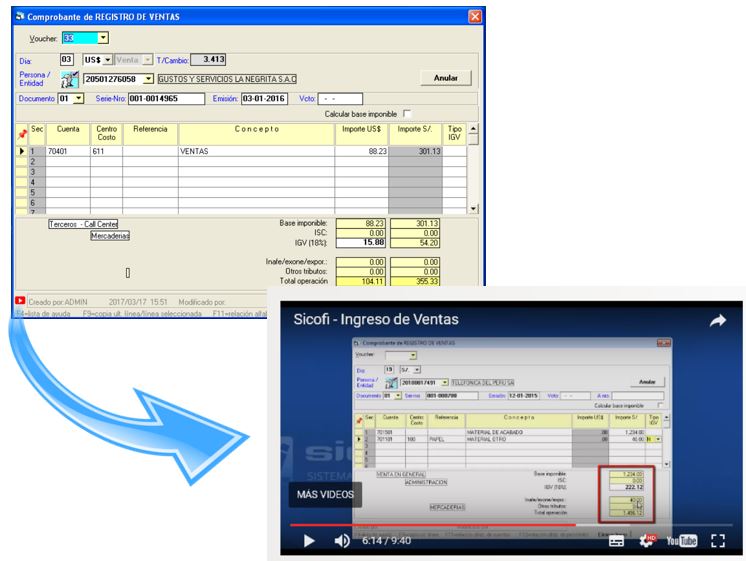Click the Base imponible US$ 88.23 field
Screen dimensions: 746x561
(x=361, y=223)
